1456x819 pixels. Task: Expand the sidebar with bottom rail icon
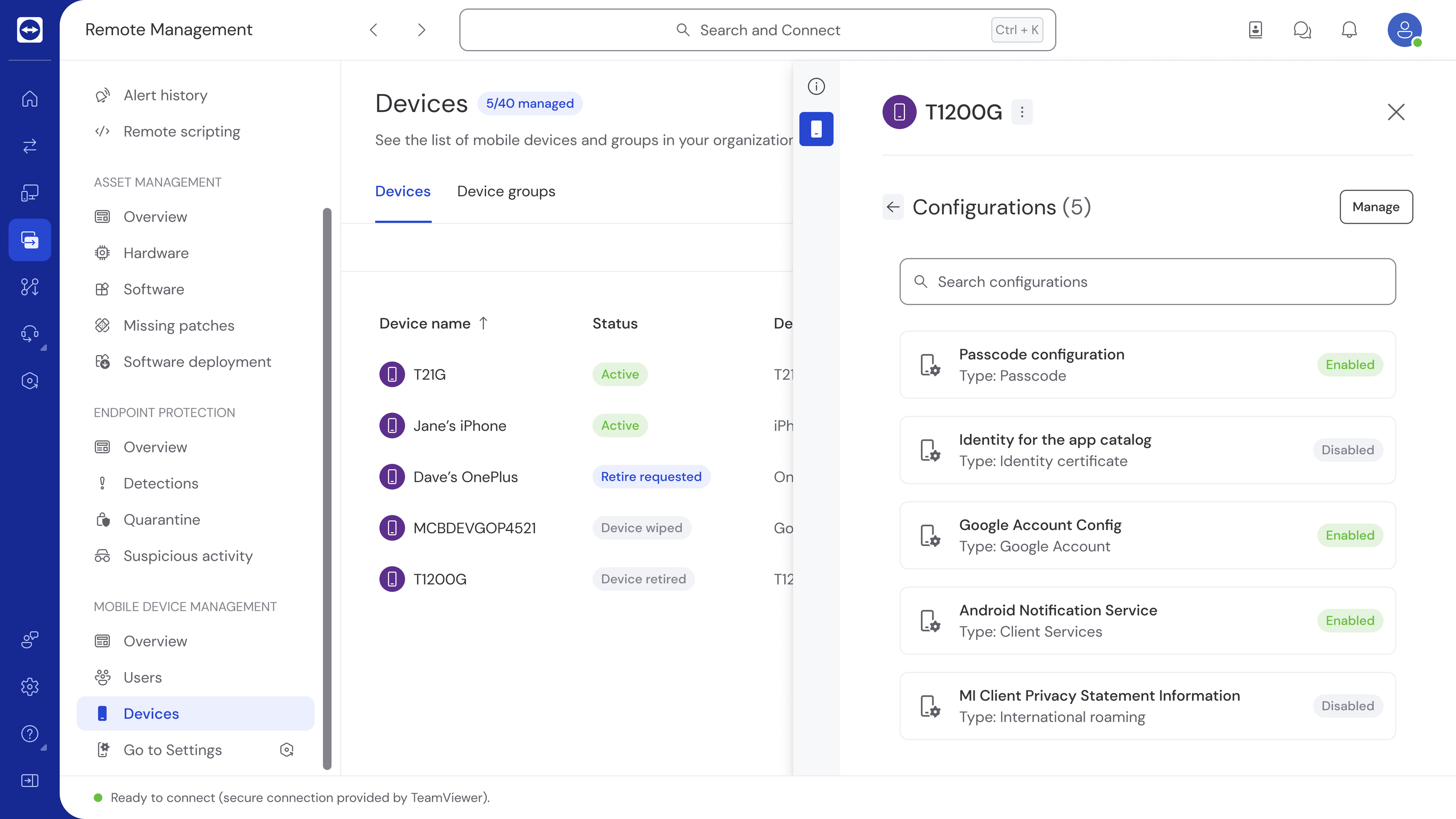pyautogui.click(x=30, y=781)
